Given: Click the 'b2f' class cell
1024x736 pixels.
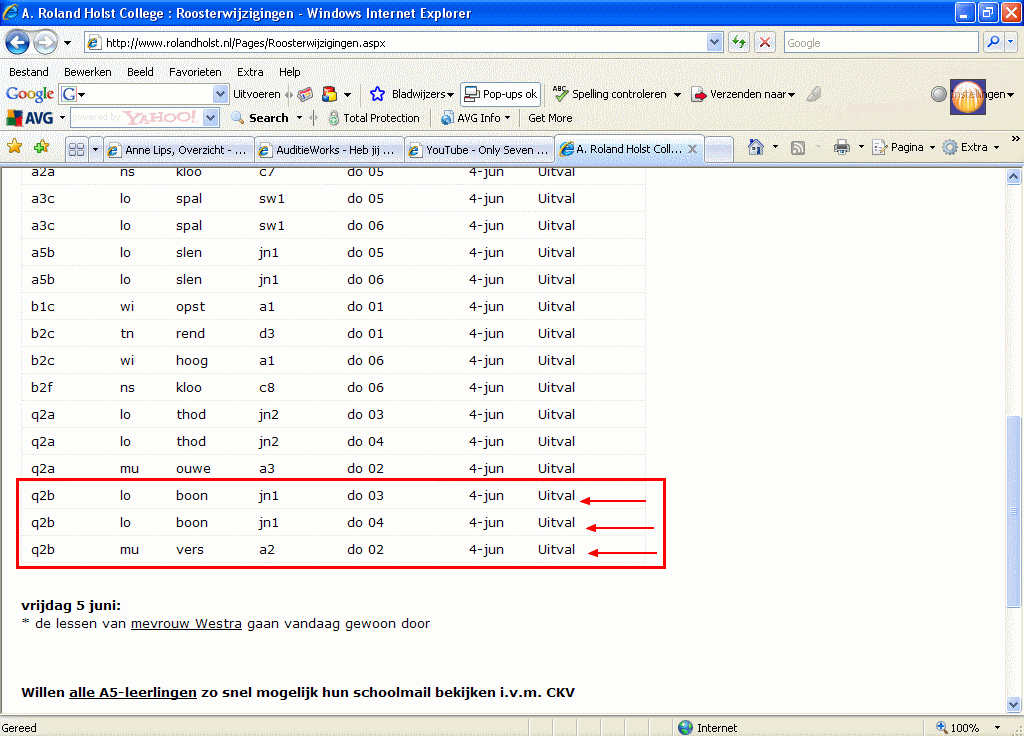Looking at the screenshot, I should (42, 388).
